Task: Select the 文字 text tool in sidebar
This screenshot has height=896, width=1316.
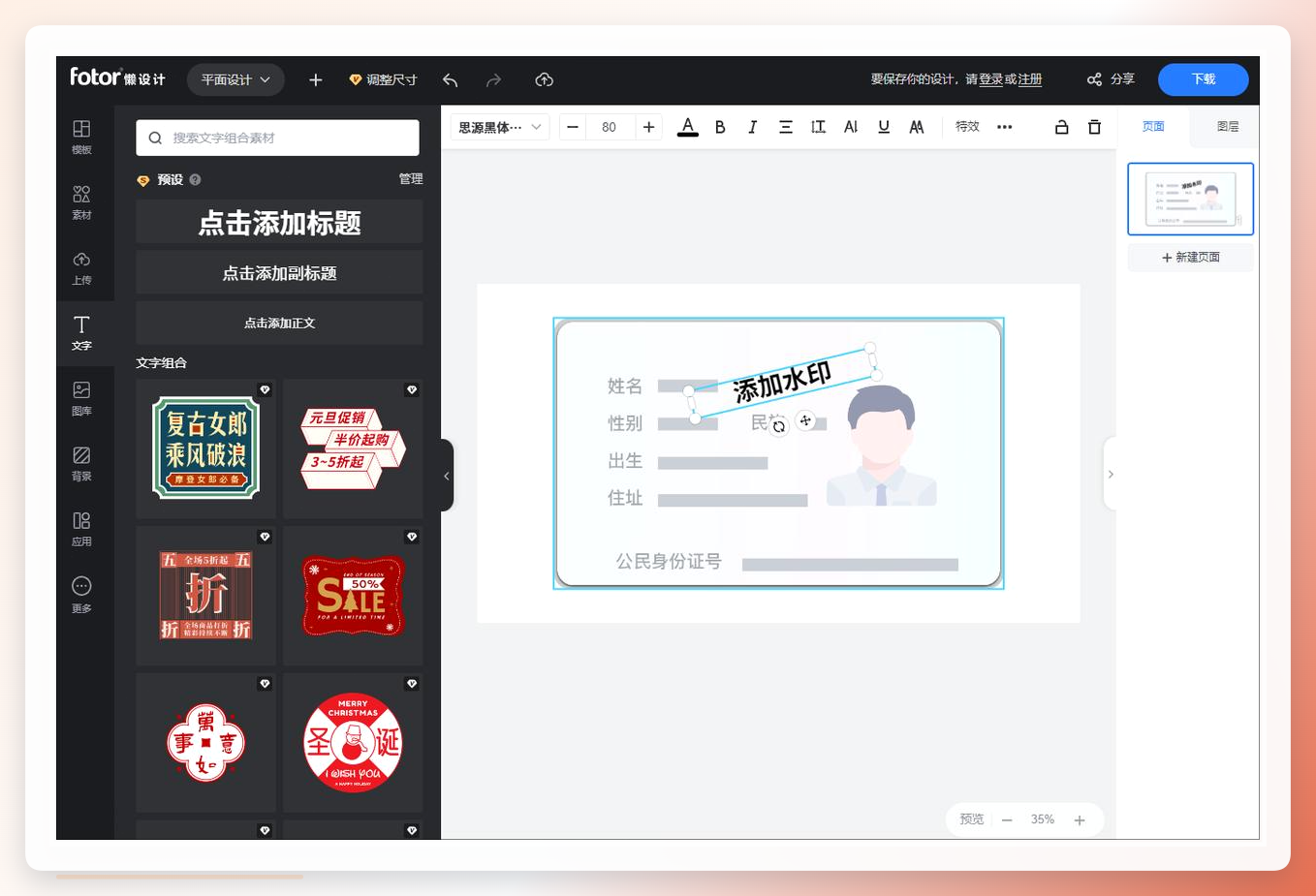Action: pyautogui.click(x=81, y=332)
